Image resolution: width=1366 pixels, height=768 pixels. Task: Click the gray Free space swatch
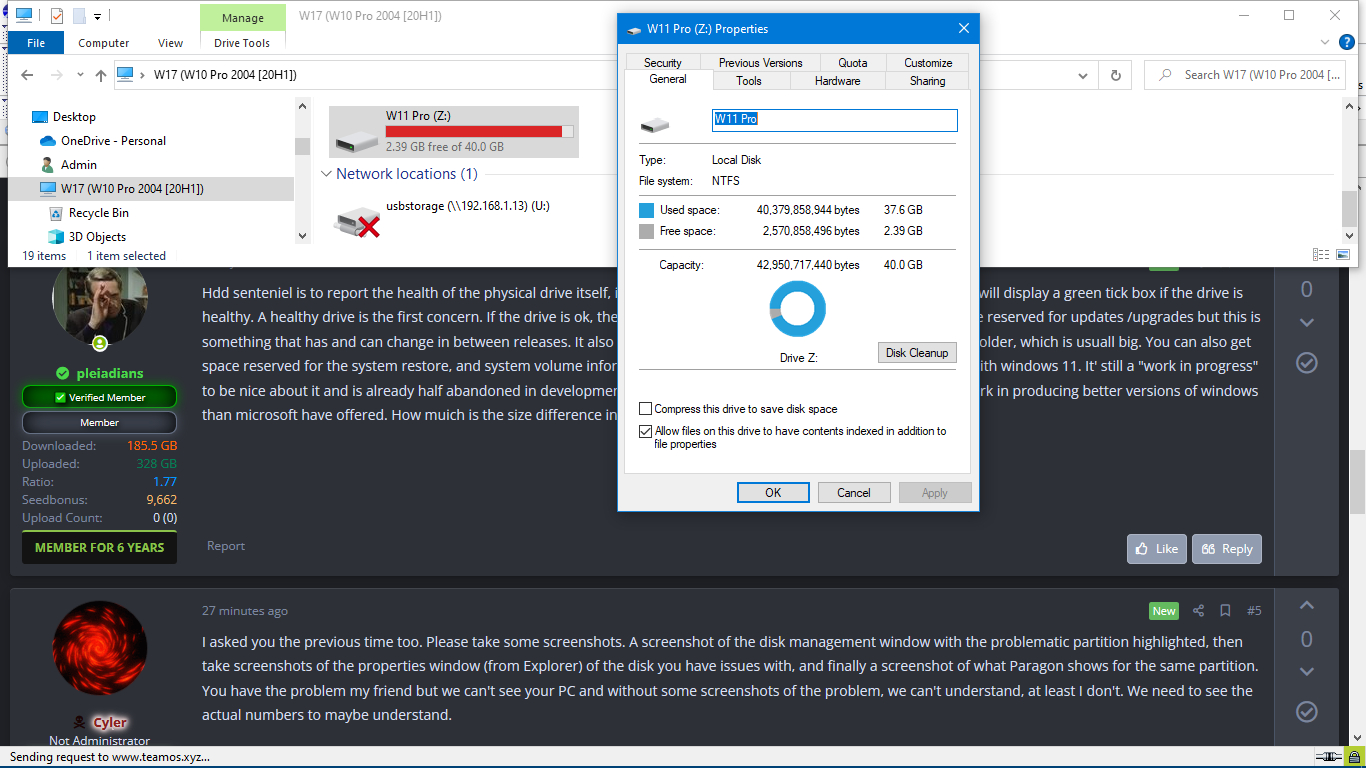[x=646, y=231]
